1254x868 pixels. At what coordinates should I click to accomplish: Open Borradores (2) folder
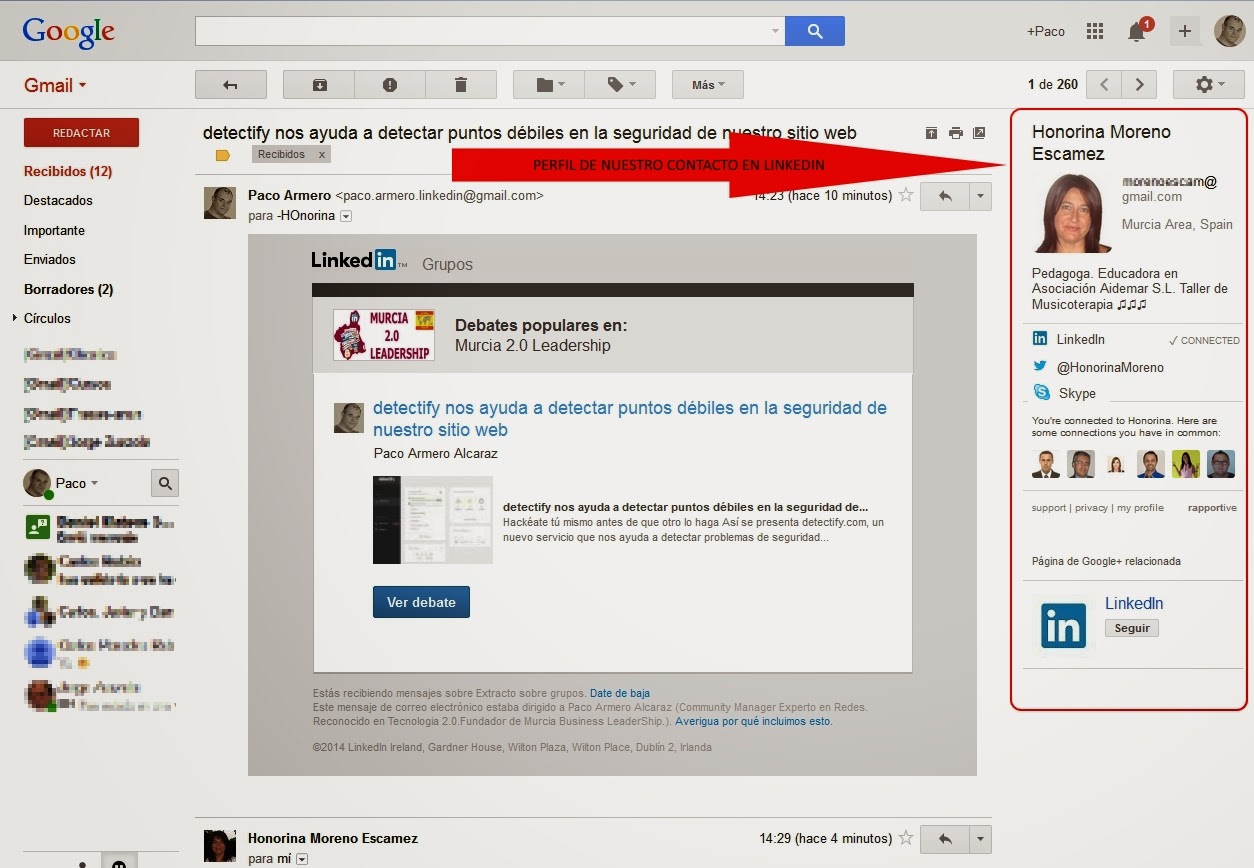tap(68, 289)
